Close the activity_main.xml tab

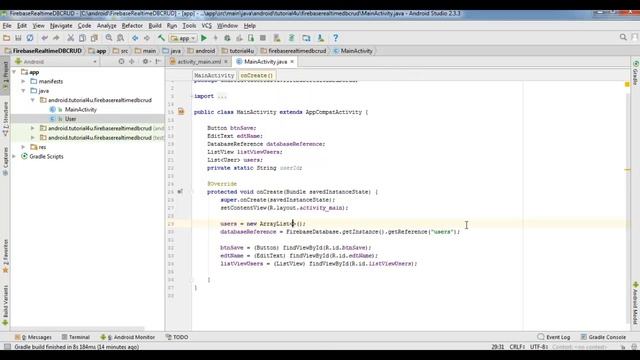tap(226, 62)
